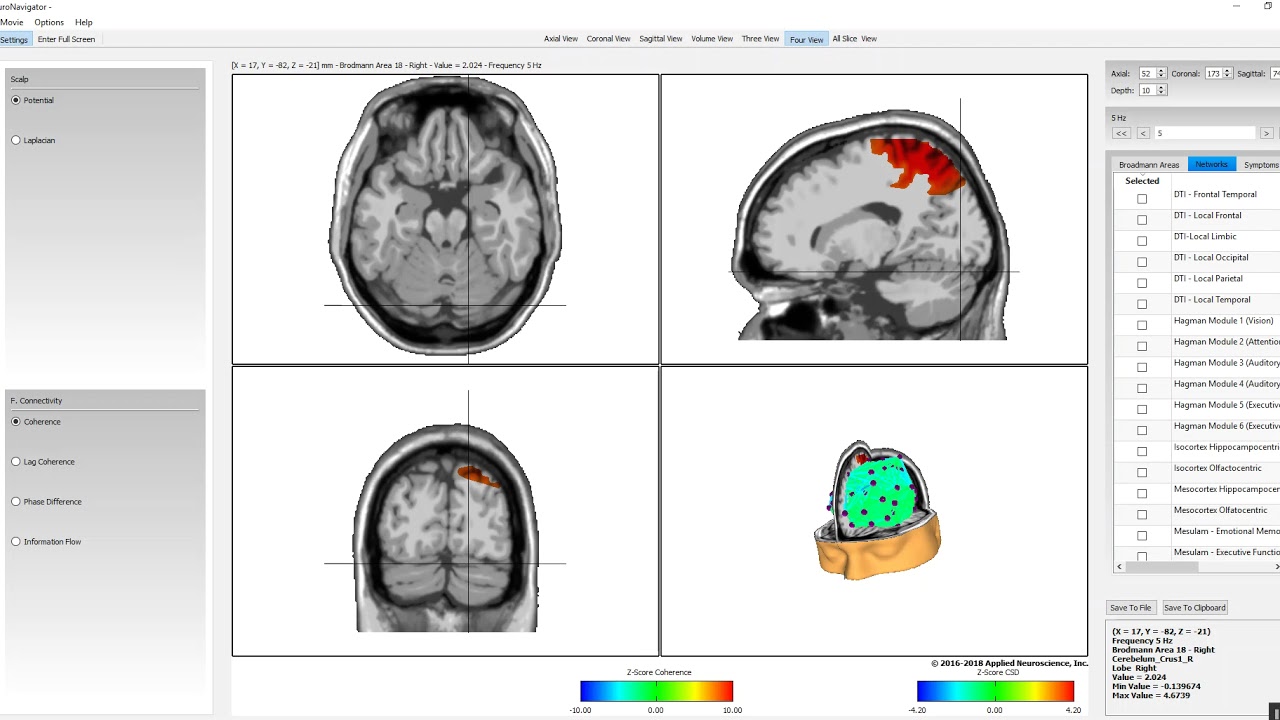Step to next frequency with > button
Viewport: 1280px width, 720px height.
click(x=1266, y=133)
